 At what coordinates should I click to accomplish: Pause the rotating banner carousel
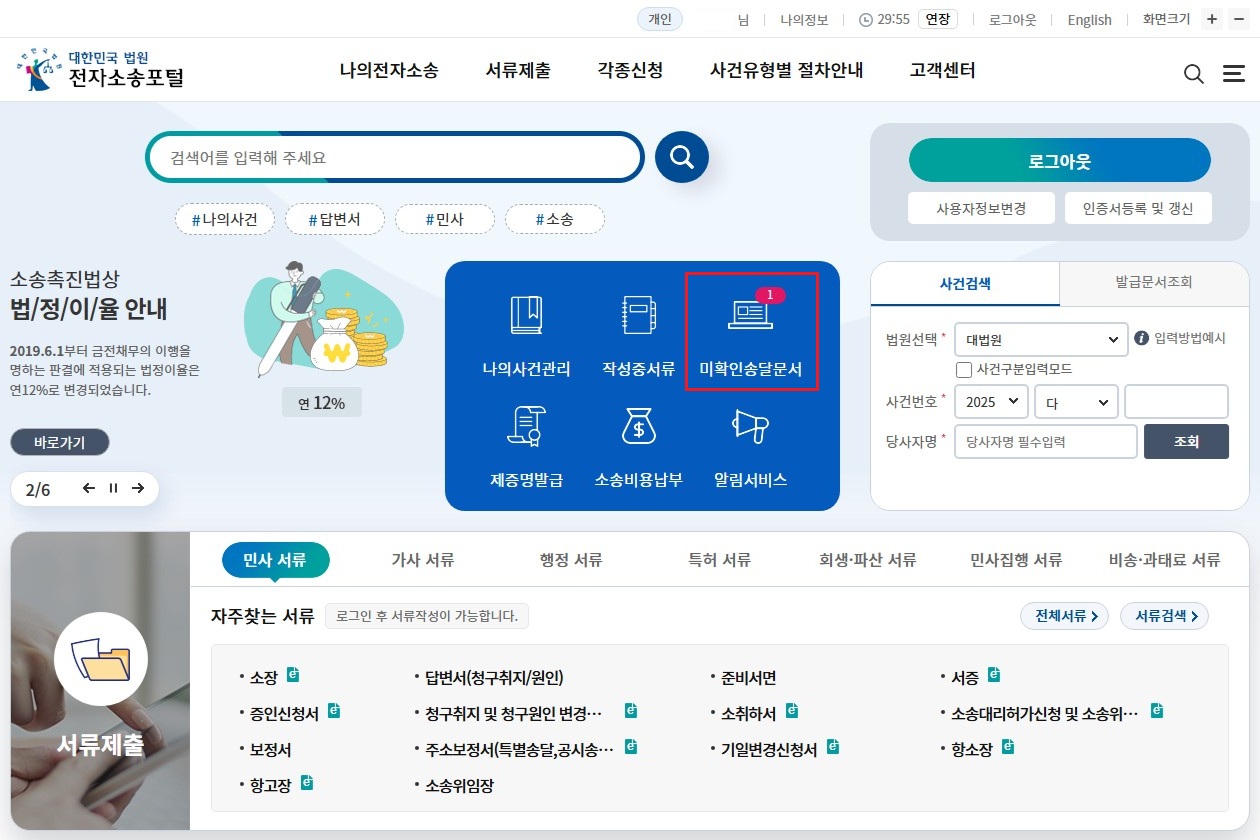pos(113,489)
